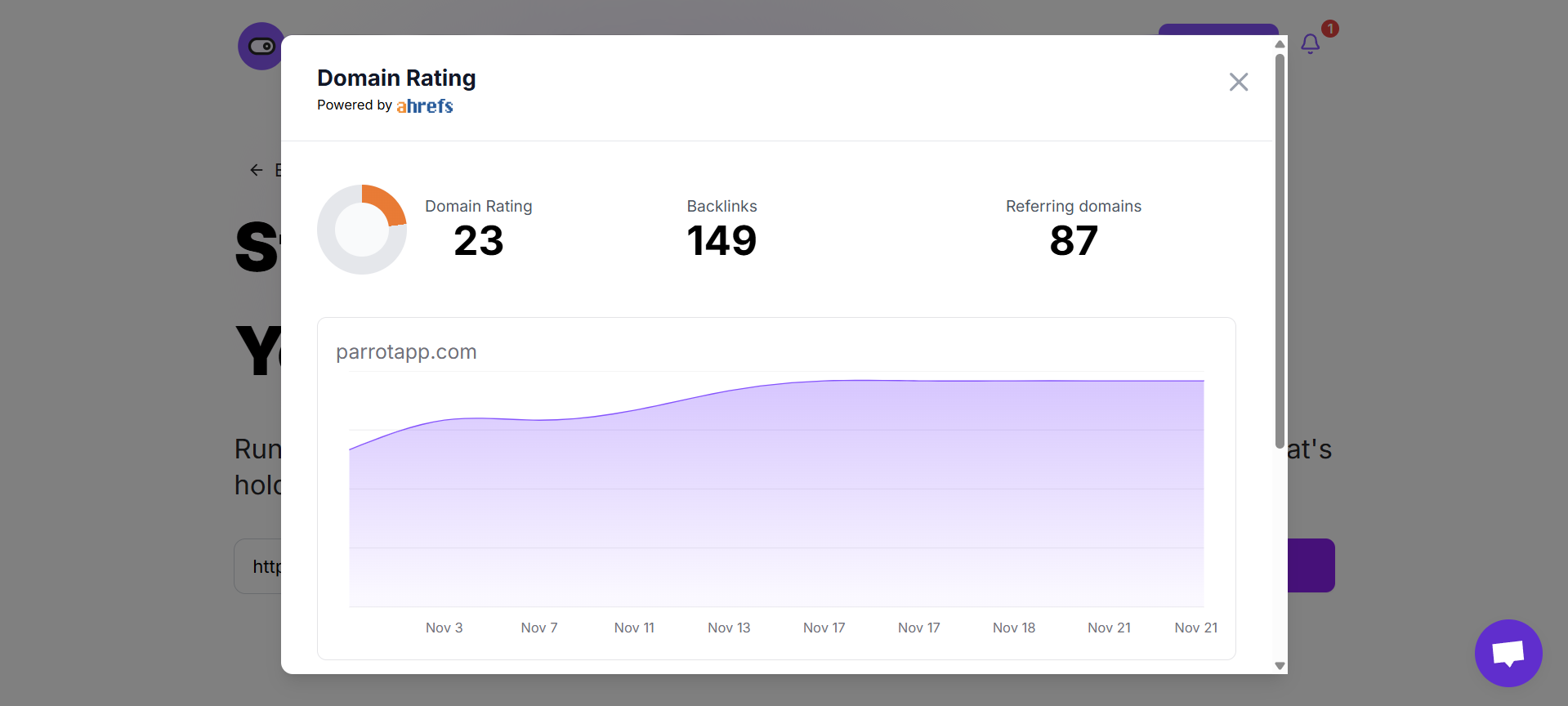
Task: Click the parrotapp.com chart title
Action: [406, 352]
